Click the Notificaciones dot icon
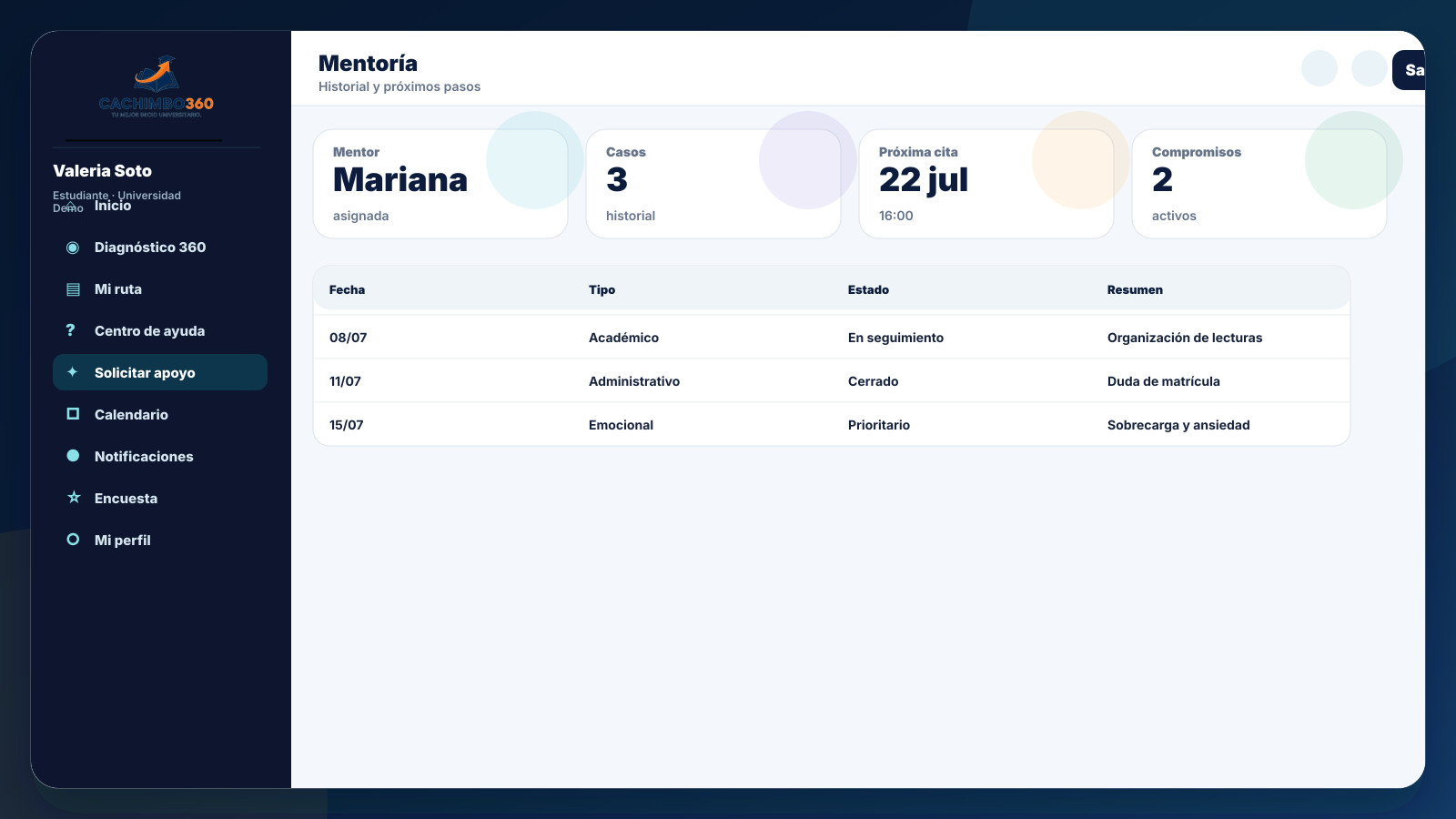1456x819 pixels. pos(73,456)
